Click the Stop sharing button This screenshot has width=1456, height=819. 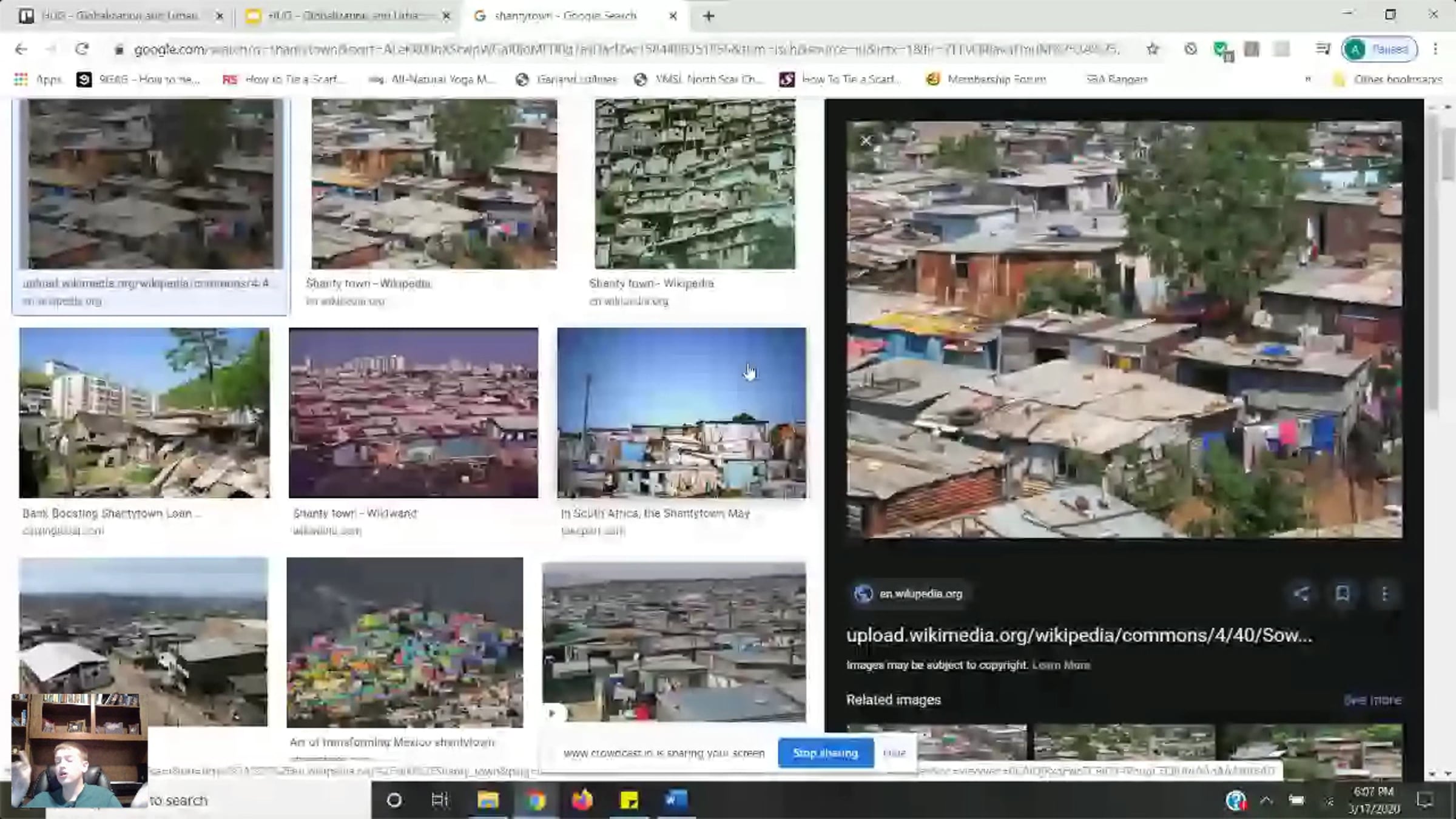(825, 753)
